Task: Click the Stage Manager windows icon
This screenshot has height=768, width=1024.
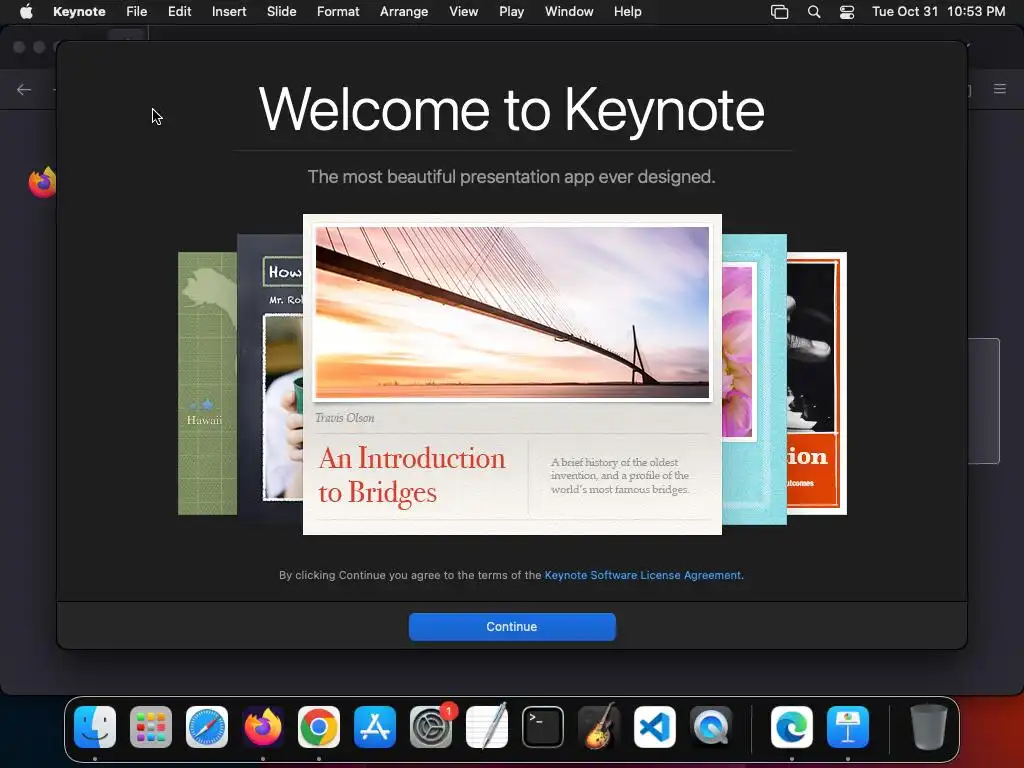Action: [780, 12]
